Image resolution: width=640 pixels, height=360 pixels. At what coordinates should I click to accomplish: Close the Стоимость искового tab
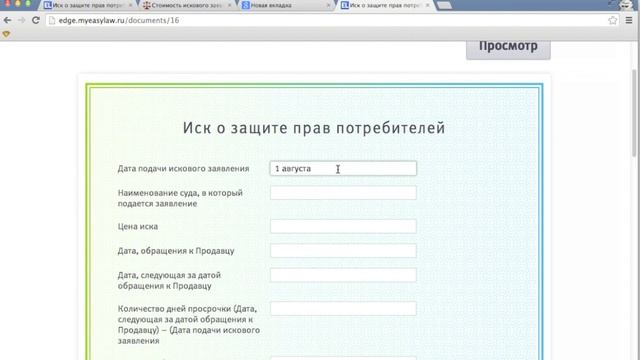(x=229, y=5)
